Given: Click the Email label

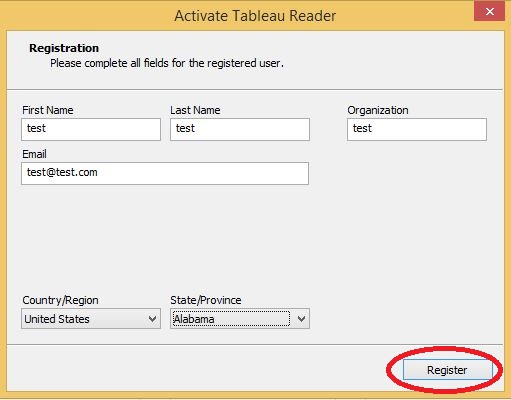Looking at the screenshot, I should [34, 154].
